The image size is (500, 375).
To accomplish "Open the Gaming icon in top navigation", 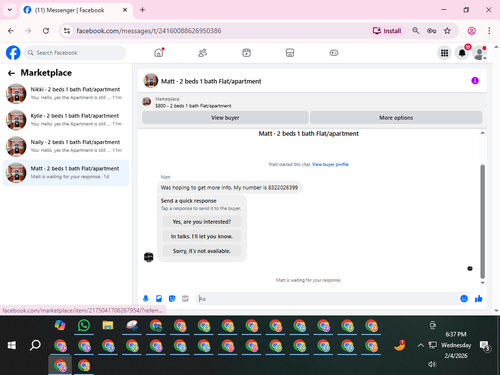I will point(334,53).
